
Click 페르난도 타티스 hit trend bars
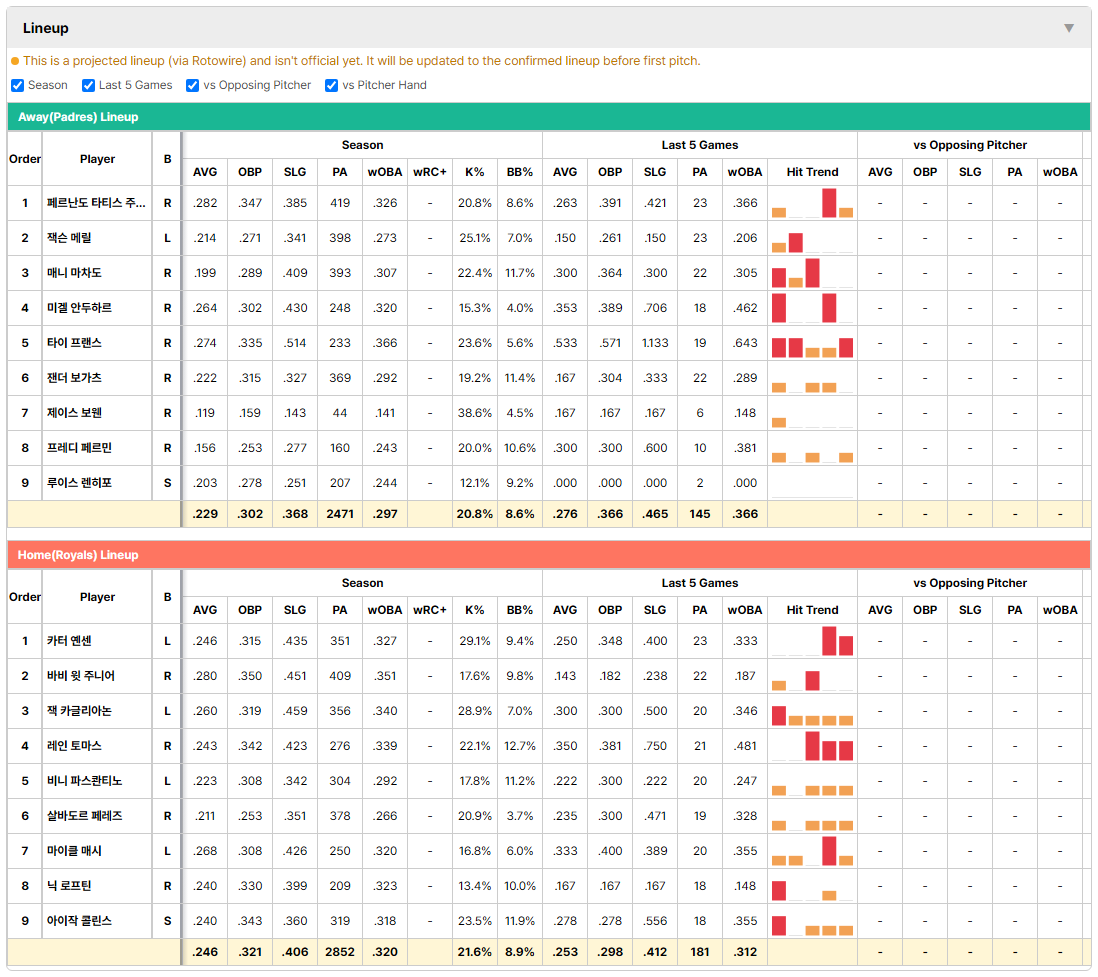(x=812, y=203)
